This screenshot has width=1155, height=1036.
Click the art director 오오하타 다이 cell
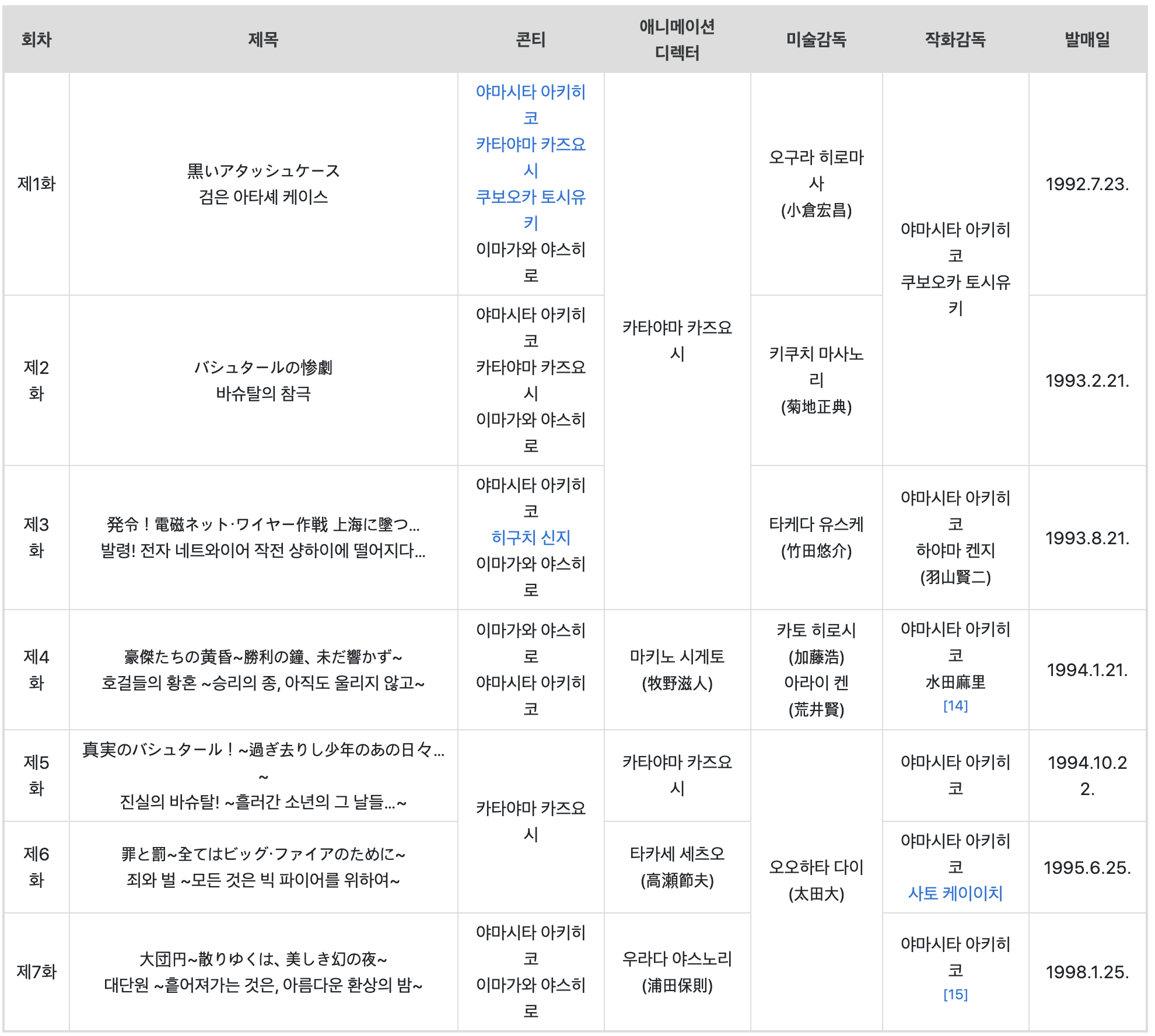815,867
